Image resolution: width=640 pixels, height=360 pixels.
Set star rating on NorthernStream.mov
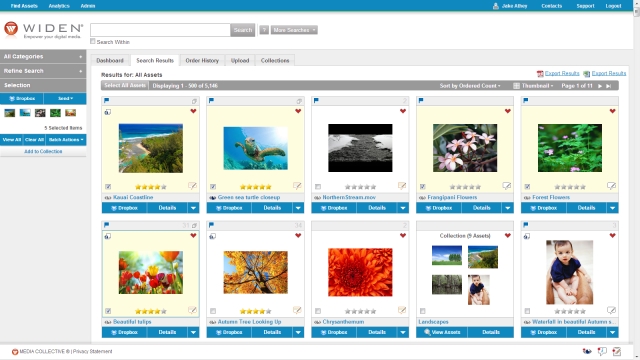pyautogui.click(x=360, y=187)
